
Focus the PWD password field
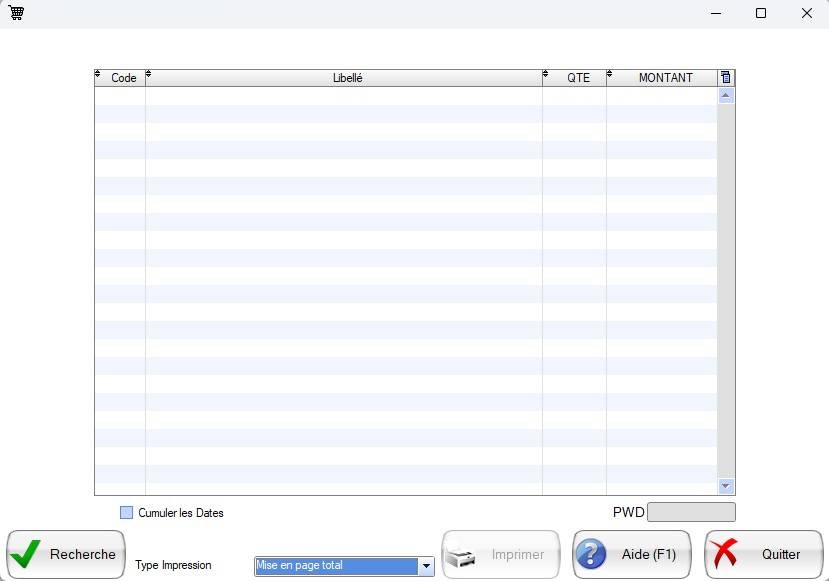click(x=691, y=513)
